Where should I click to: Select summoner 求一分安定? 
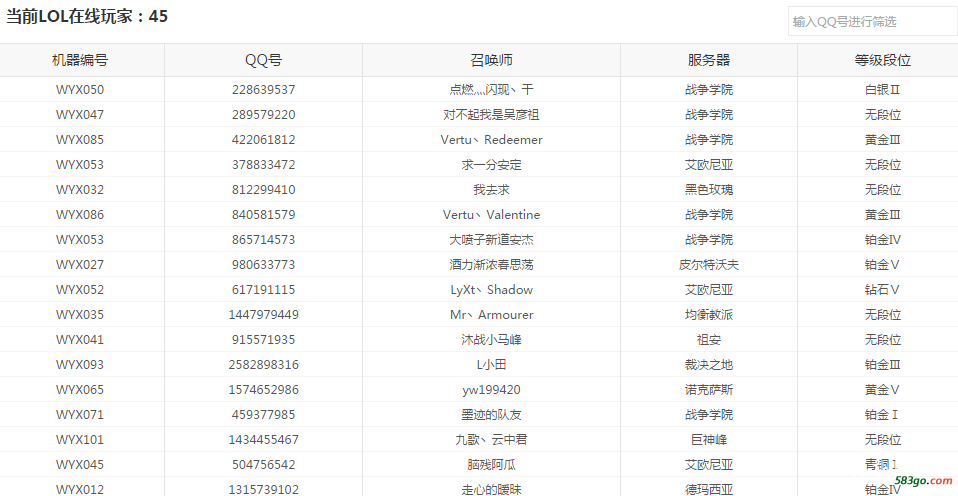click(x=491, y=165)
